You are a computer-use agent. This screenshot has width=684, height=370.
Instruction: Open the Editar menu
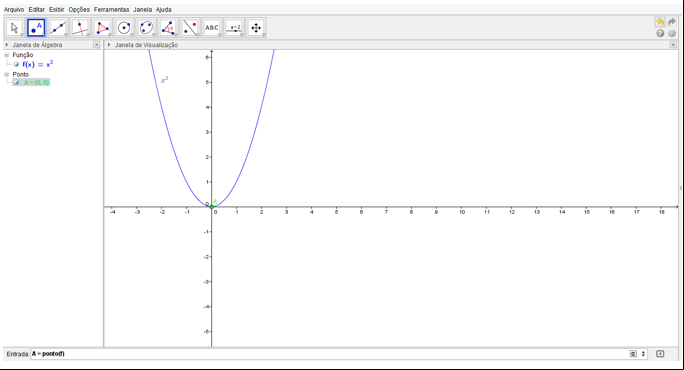(x=37, y=9)
